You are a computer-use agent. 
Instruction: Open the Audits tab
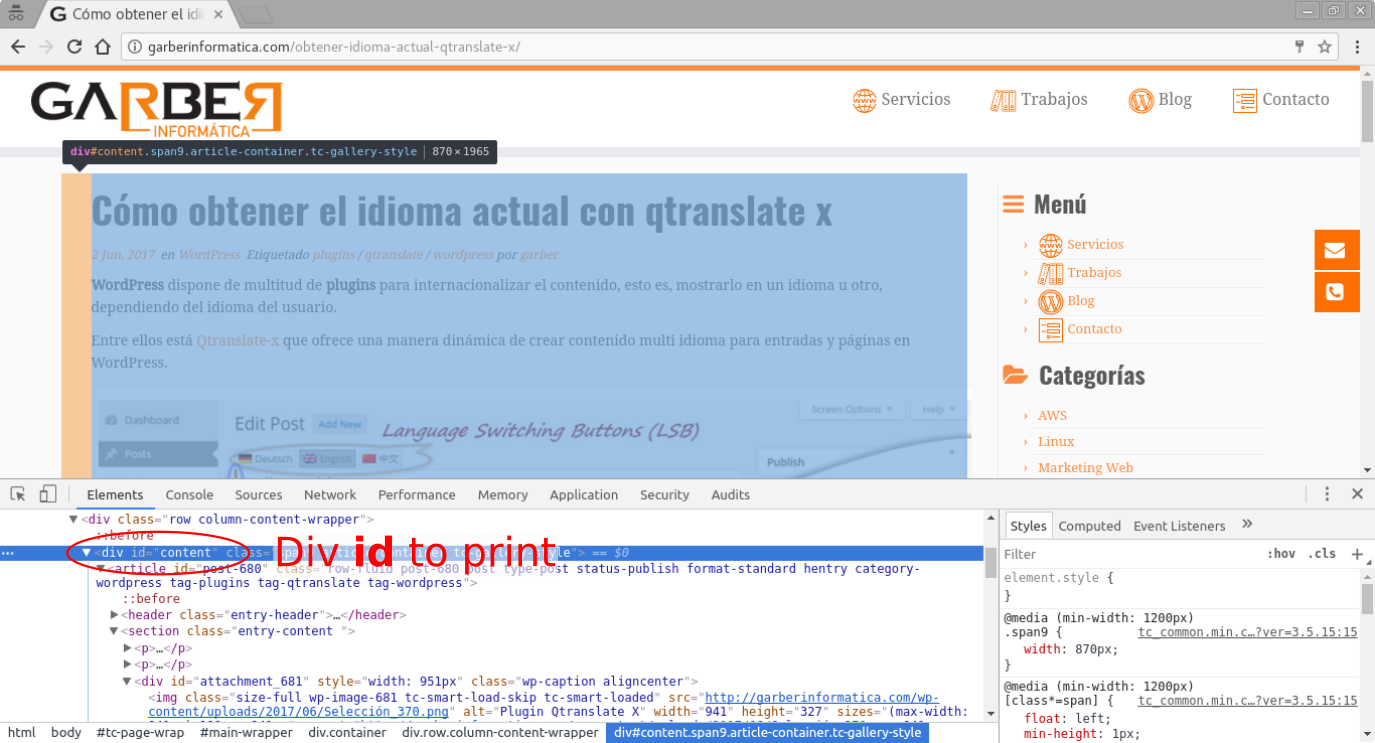[731, 495]
